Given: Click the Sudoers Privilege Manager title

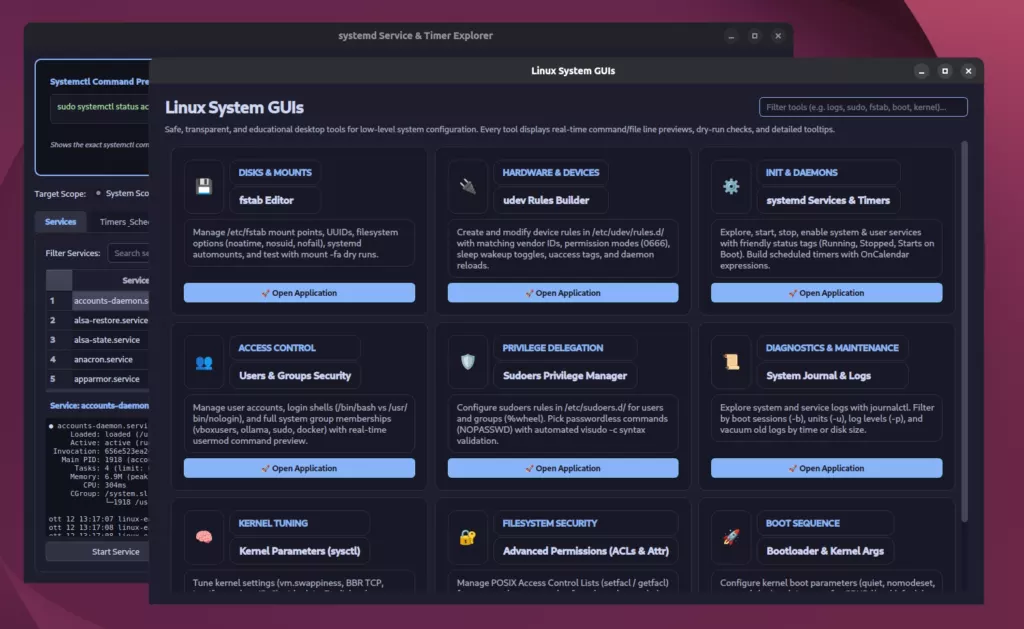Looking at the screenshot, I should 565,376.
